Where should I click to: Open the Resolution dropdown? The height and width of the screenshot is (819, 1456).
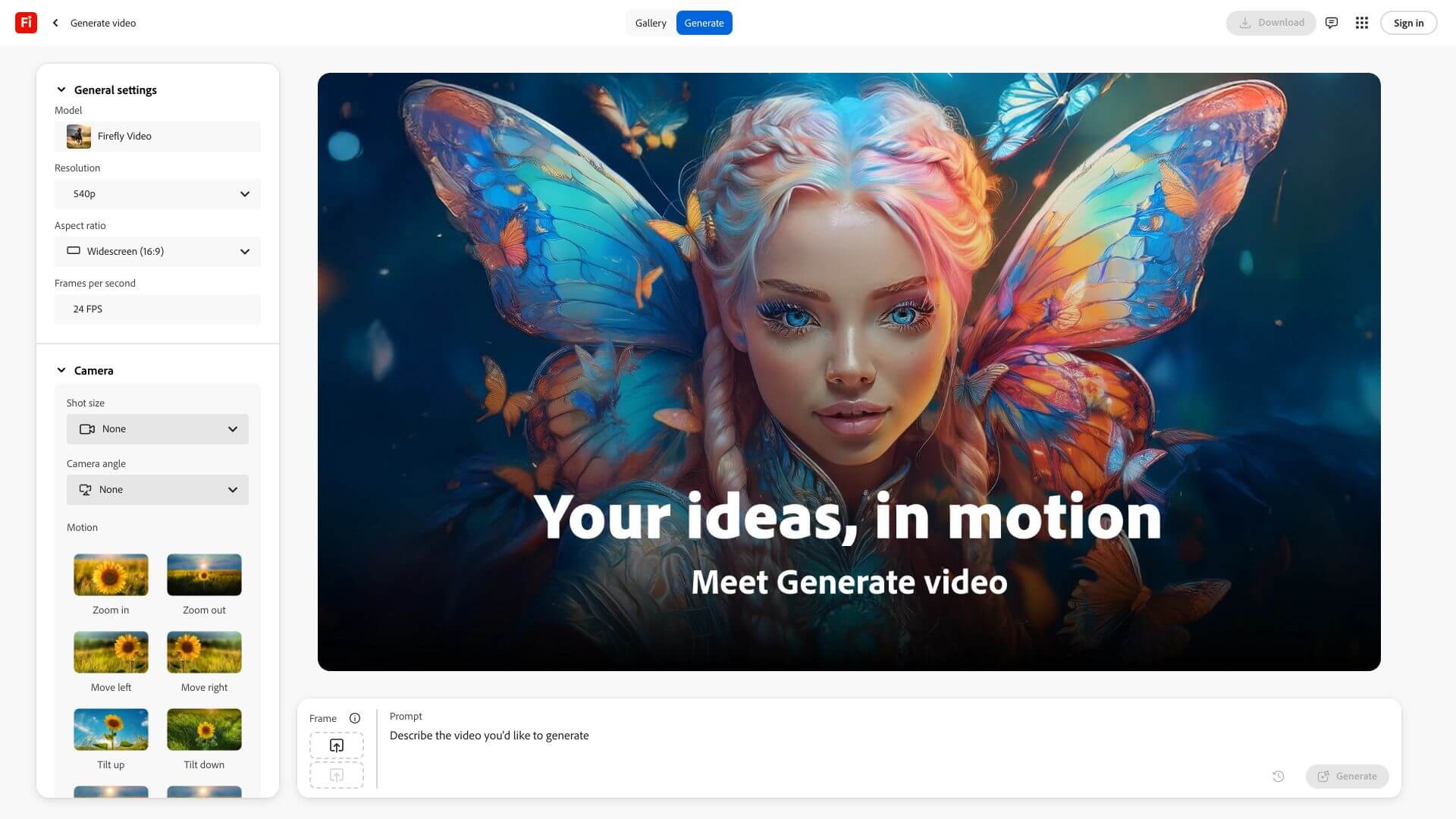157,193
